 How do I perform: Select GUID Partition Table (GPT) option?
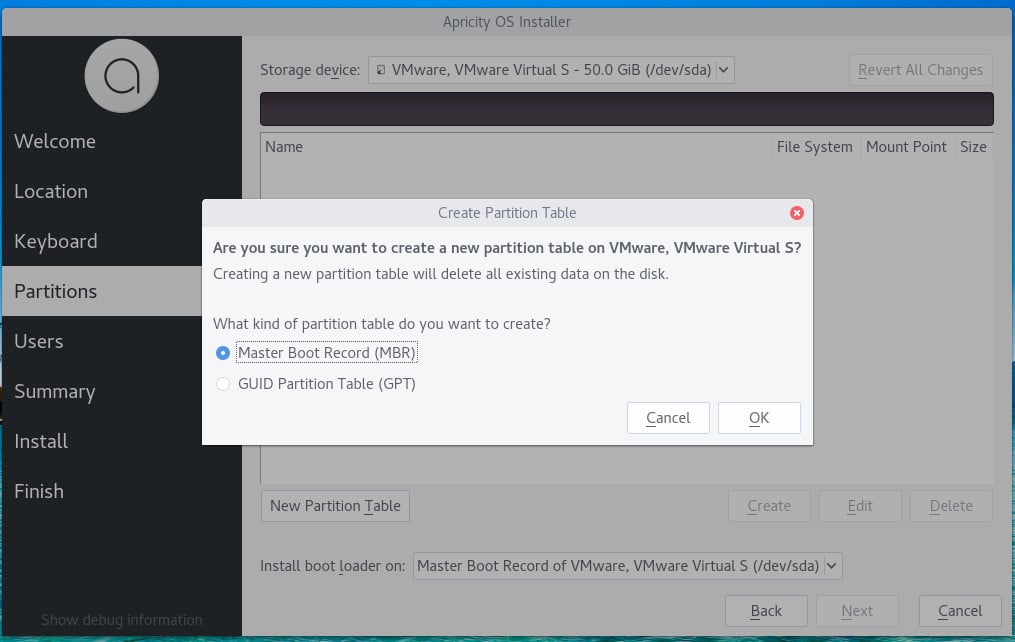(222, 383)
